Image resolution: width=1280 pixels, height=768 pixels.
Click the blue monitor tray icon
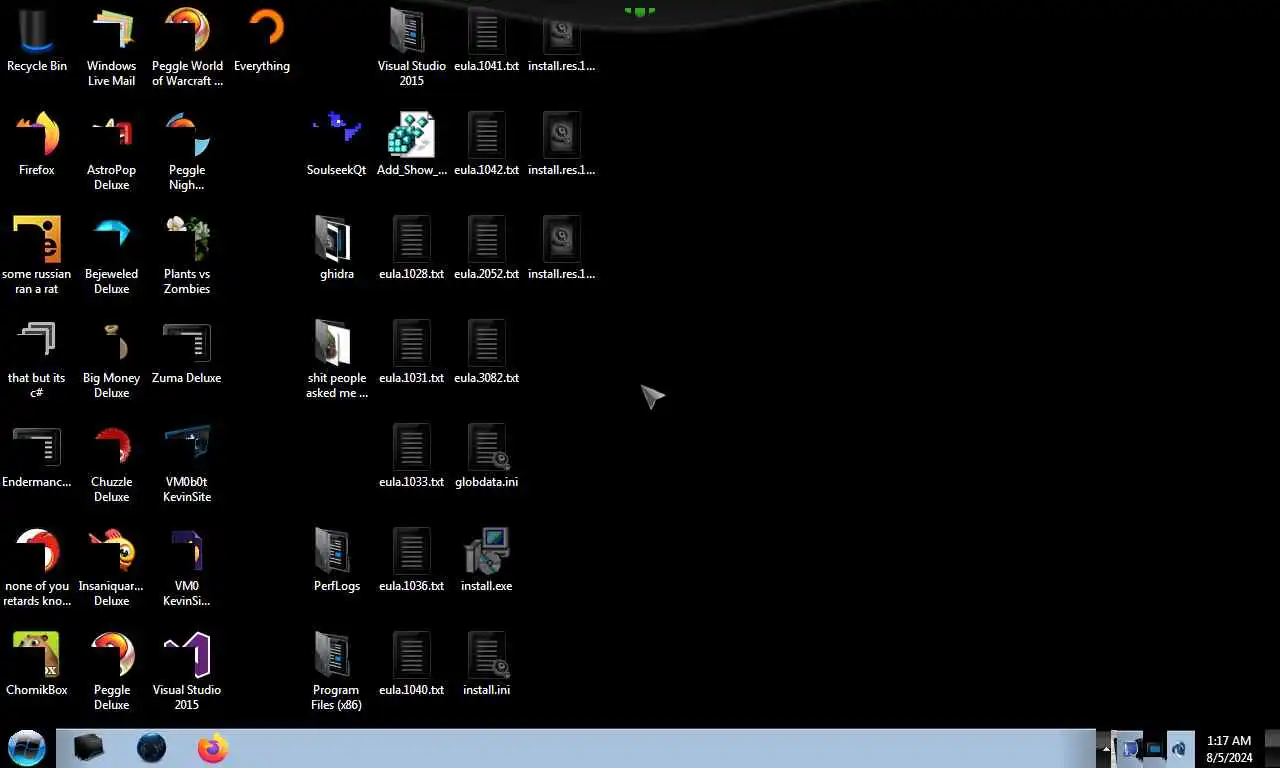point(1154,748)
